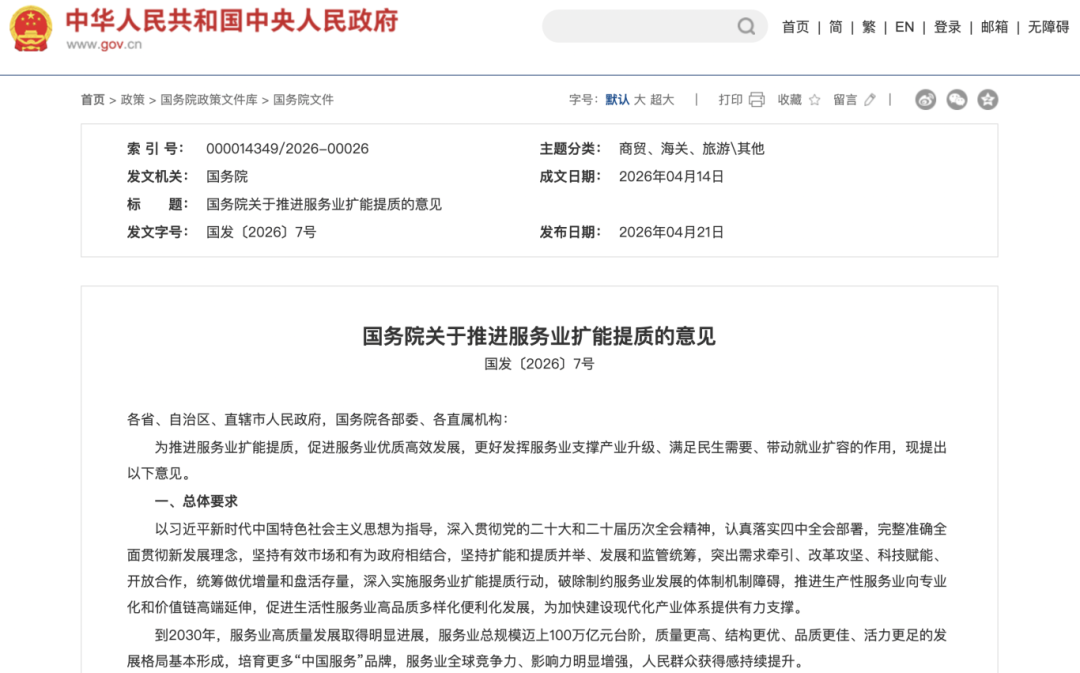
Task: Enable 无障碍 accessibility mode
Action: pyautogui.click(x=1048, y=27)
